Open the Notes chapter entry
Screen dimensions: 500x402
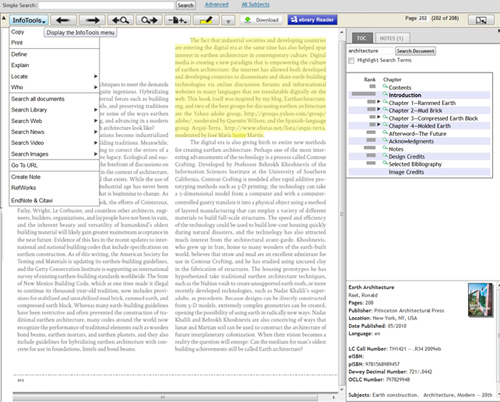tap(396, 149)
